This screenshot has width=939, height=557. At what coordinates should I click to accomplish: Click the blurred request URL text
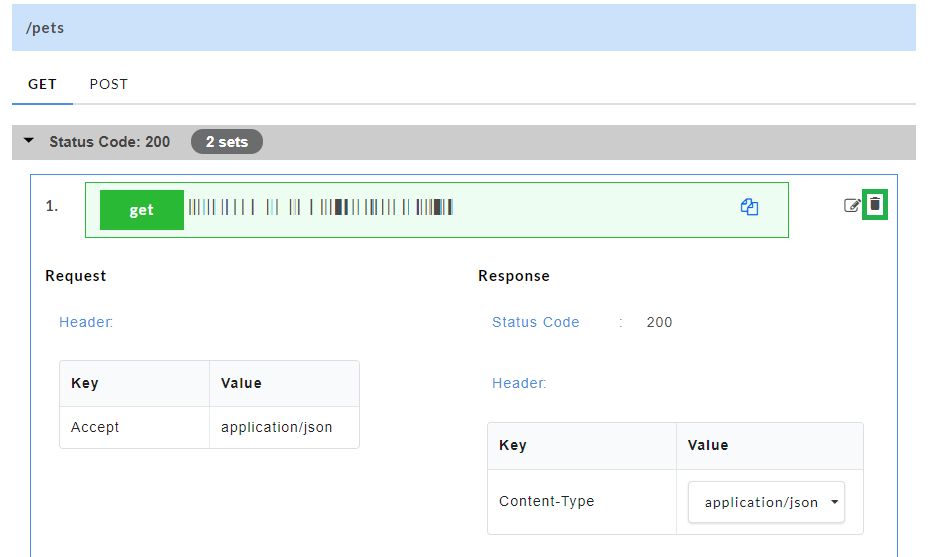tap(320, 208)
